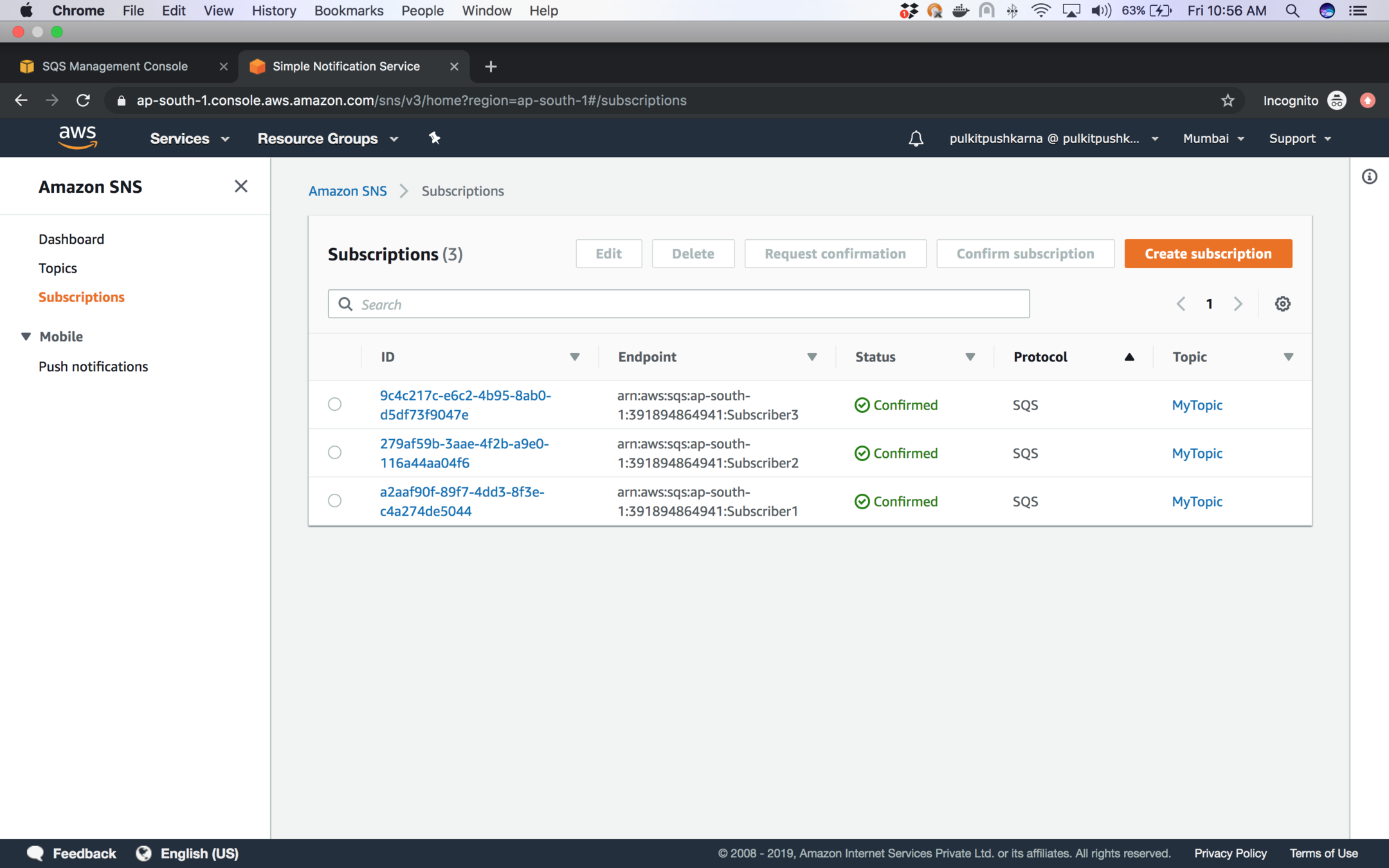Viewport: 1389px width, 868px height.
Task: Click the pin shortcuts icon in AWS navbar
Action: point(435,138)
